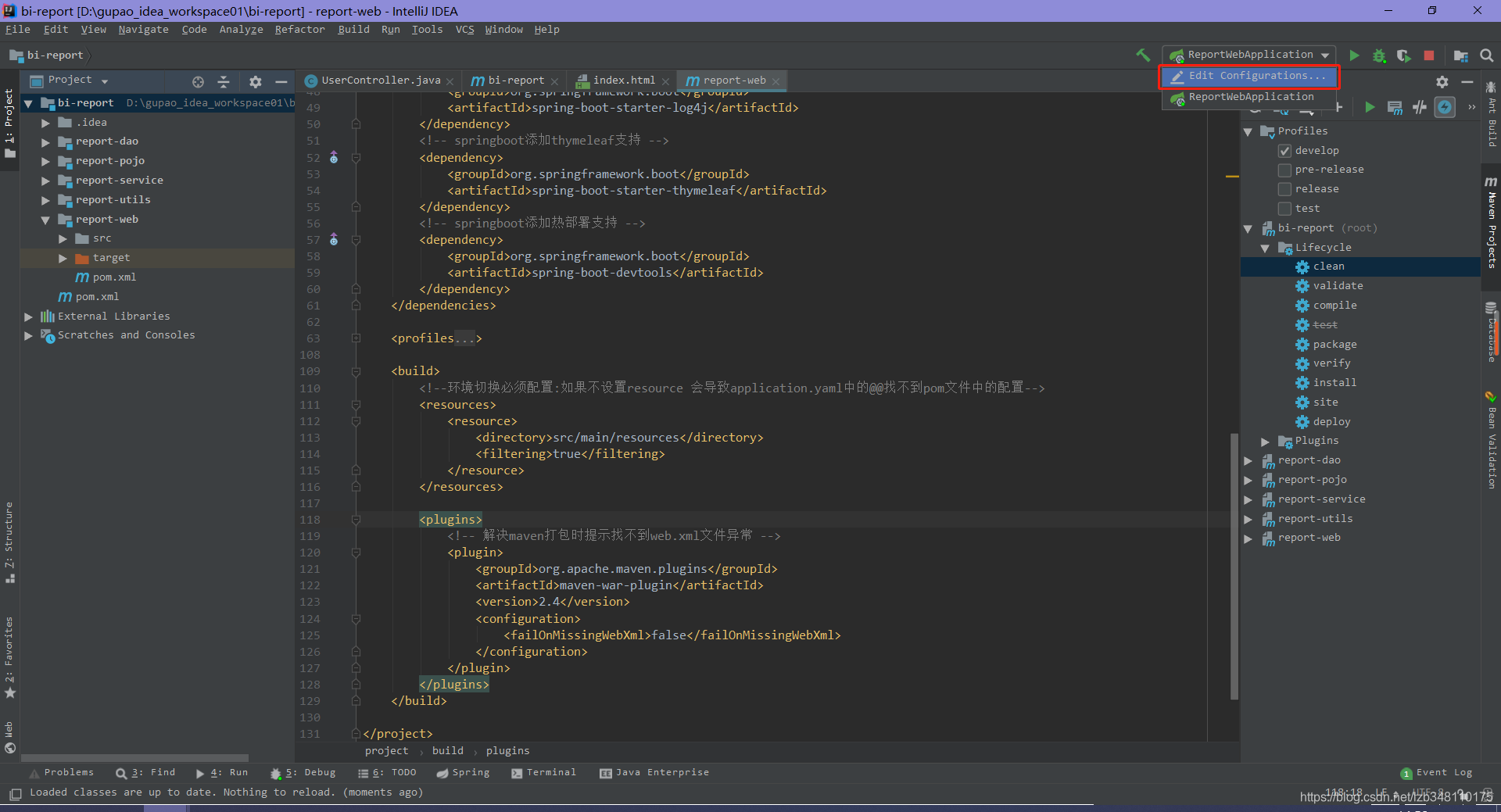Open the Event Log
This screenshot has width=1501, height=812.
pos(1437,773)
